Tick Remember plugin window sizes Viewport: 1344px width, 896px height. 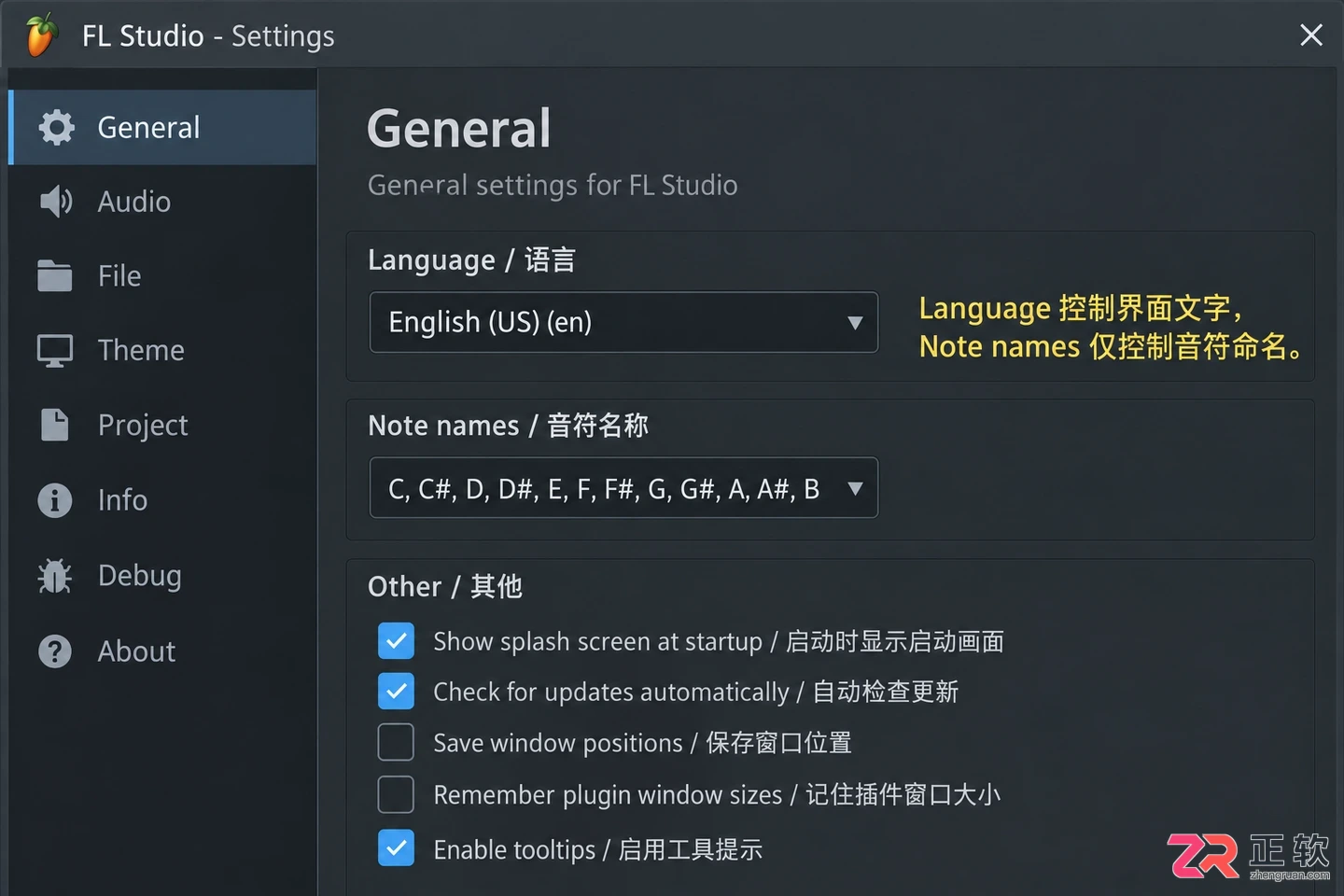[x=396, y=794]
